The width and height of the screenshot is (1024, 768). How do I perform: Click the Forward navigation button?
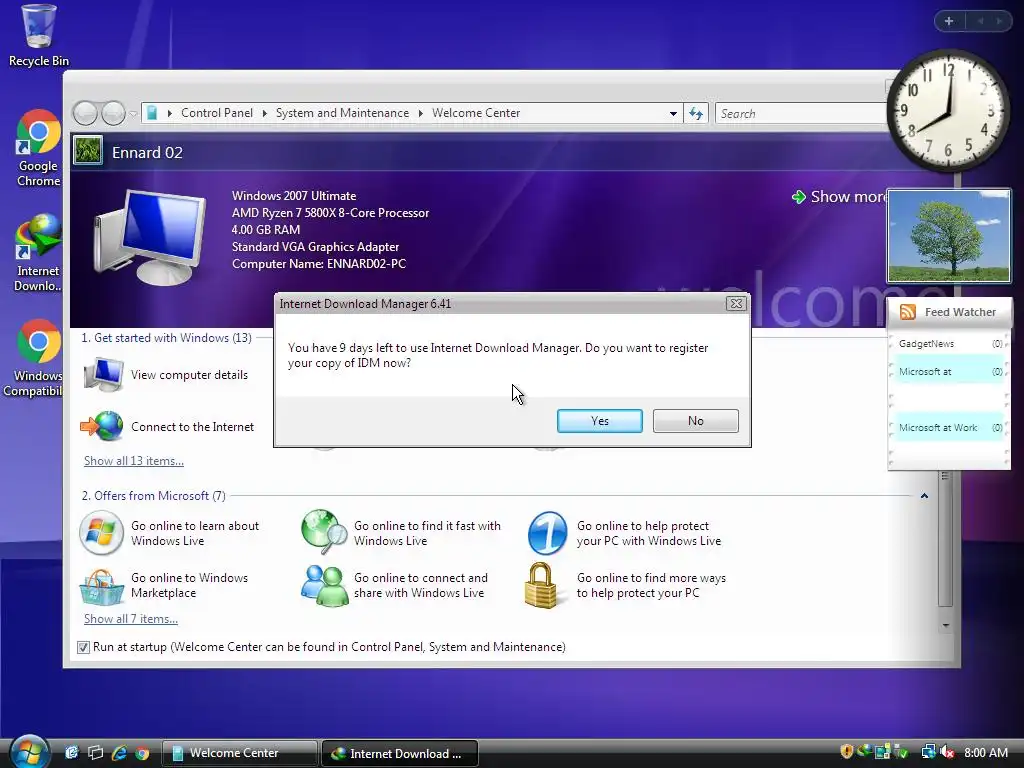[114, 114]
